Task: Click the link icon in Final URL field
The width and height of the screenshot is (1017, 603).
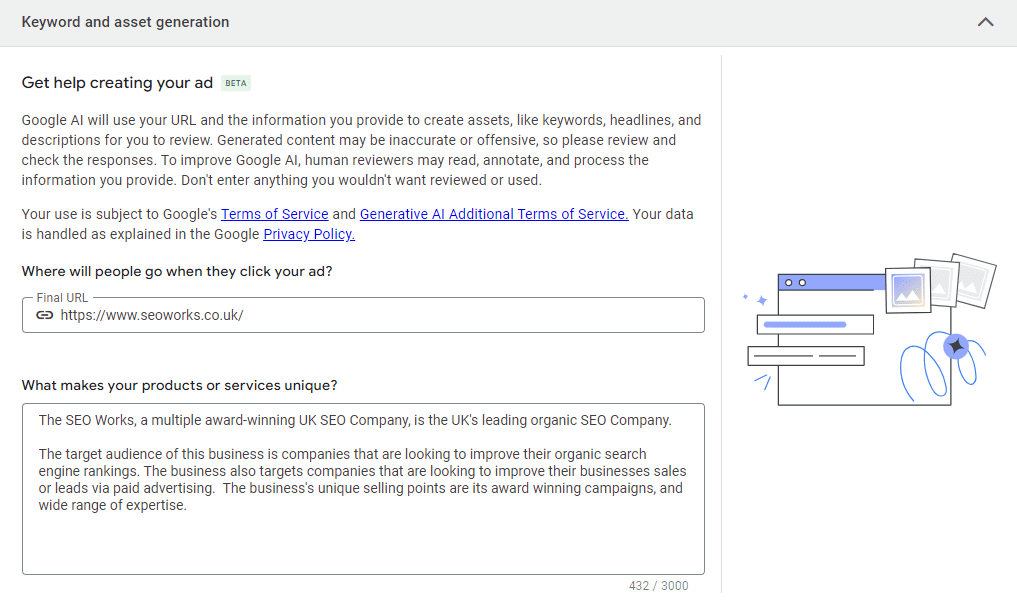Action: click(44, 315)
